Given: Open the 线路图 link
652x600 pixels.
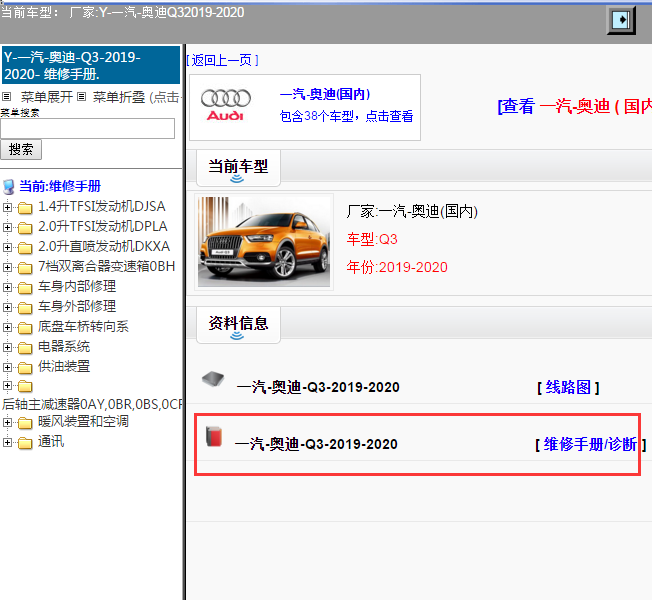Looking at the screenshot, I should point(568,387).
